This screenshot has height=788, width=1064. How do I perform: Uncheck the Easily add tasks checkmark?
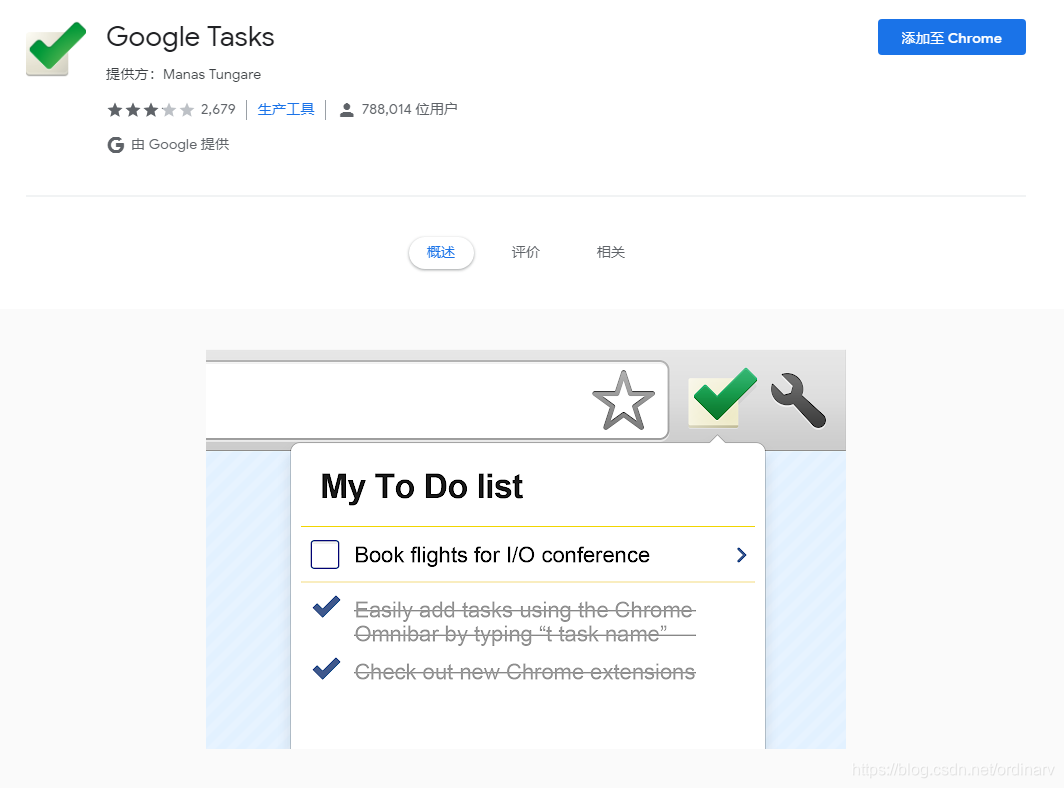coord(326,607)
